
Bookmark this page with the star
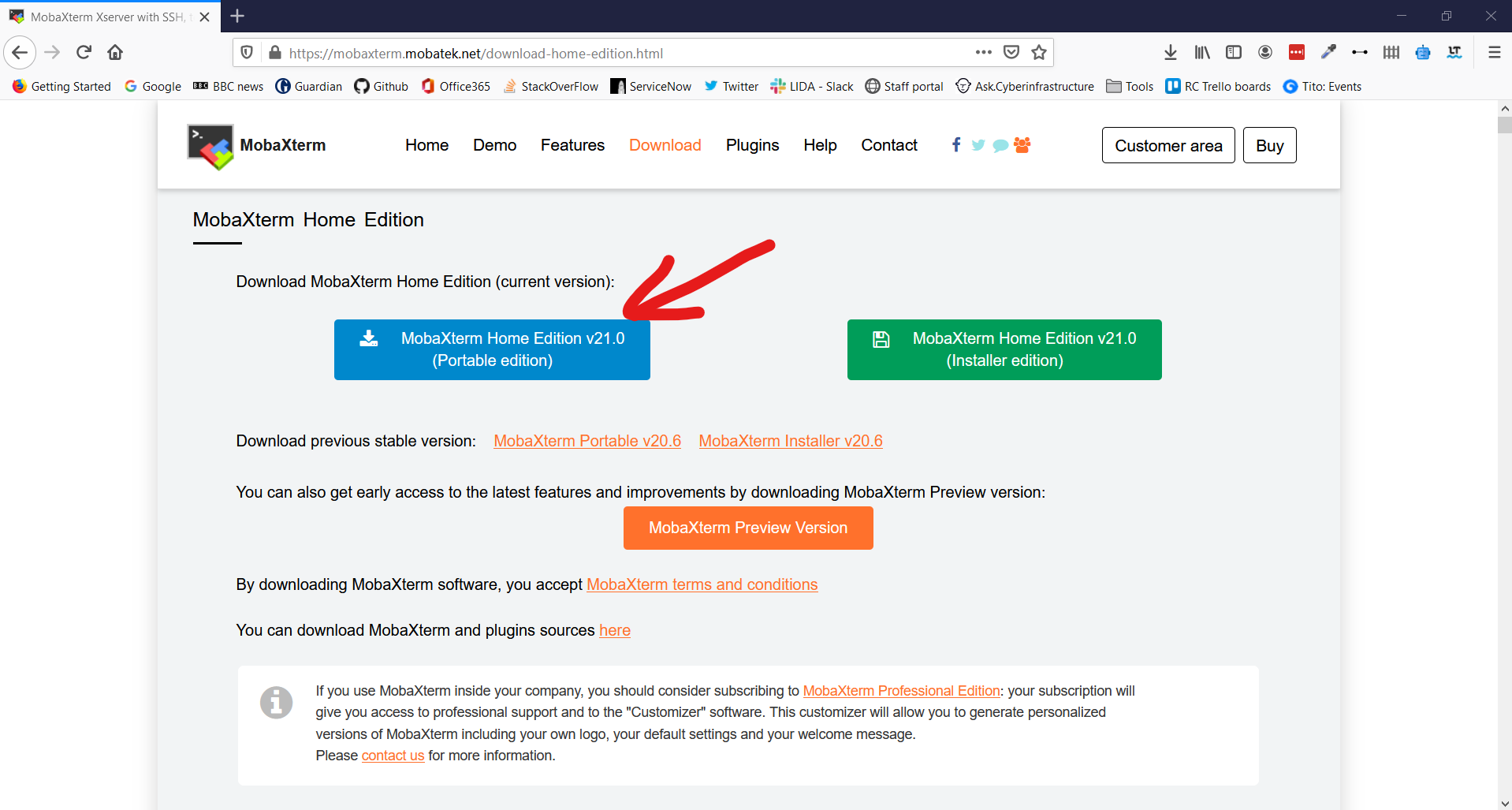click(x=1039, y=53)
